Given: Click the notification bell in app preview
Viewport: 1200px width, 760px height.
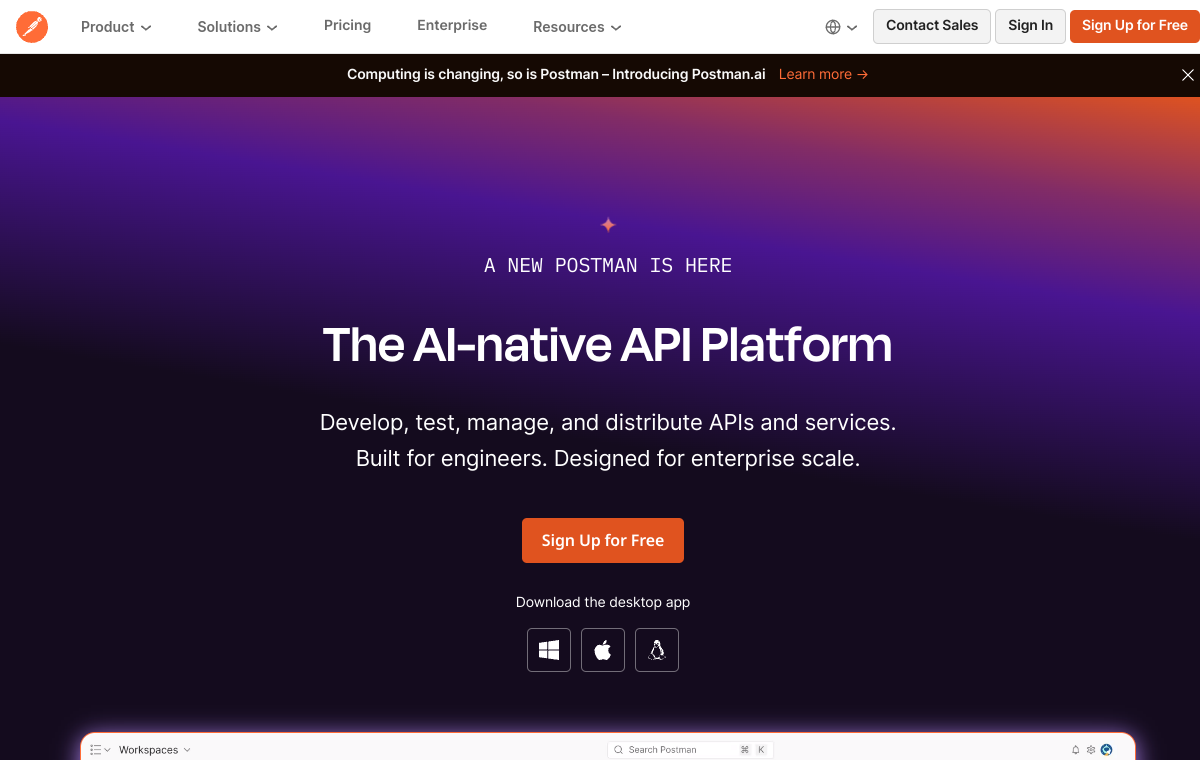Looking at the screenshot, I should (1076, 750).
